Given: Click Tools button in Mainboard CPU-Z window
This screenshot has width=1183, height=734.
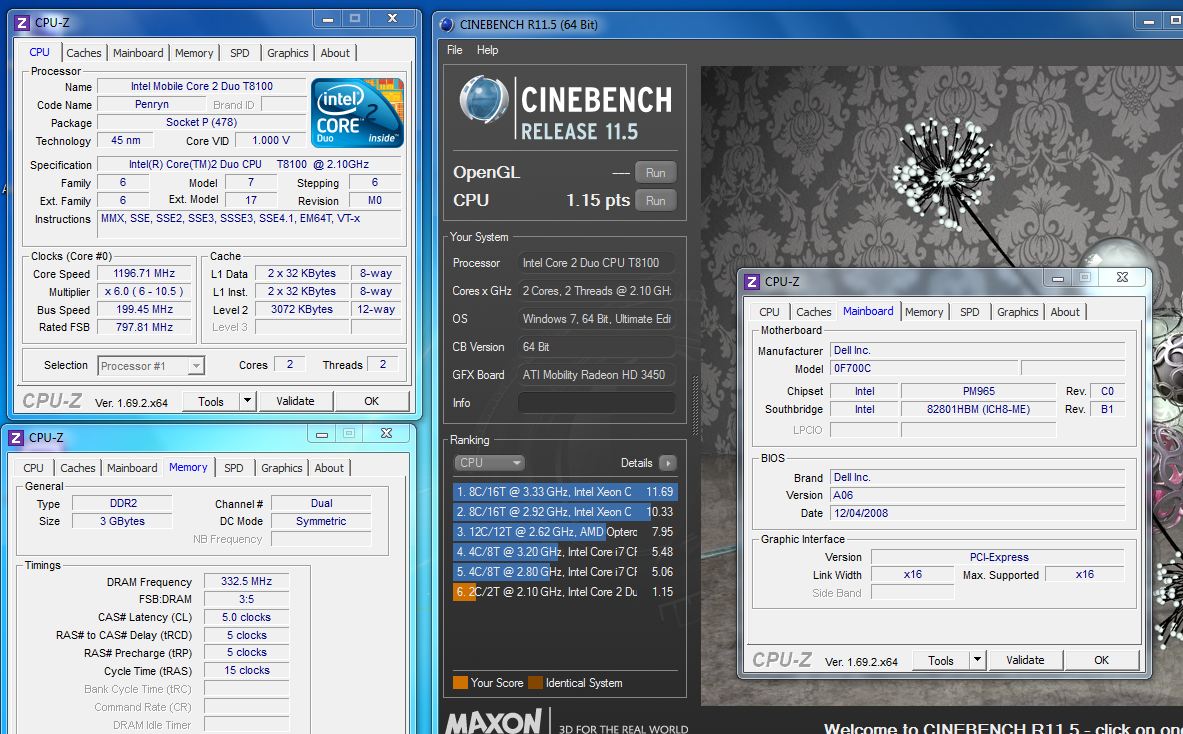Looking at the screenshot, I should point(941,660).
